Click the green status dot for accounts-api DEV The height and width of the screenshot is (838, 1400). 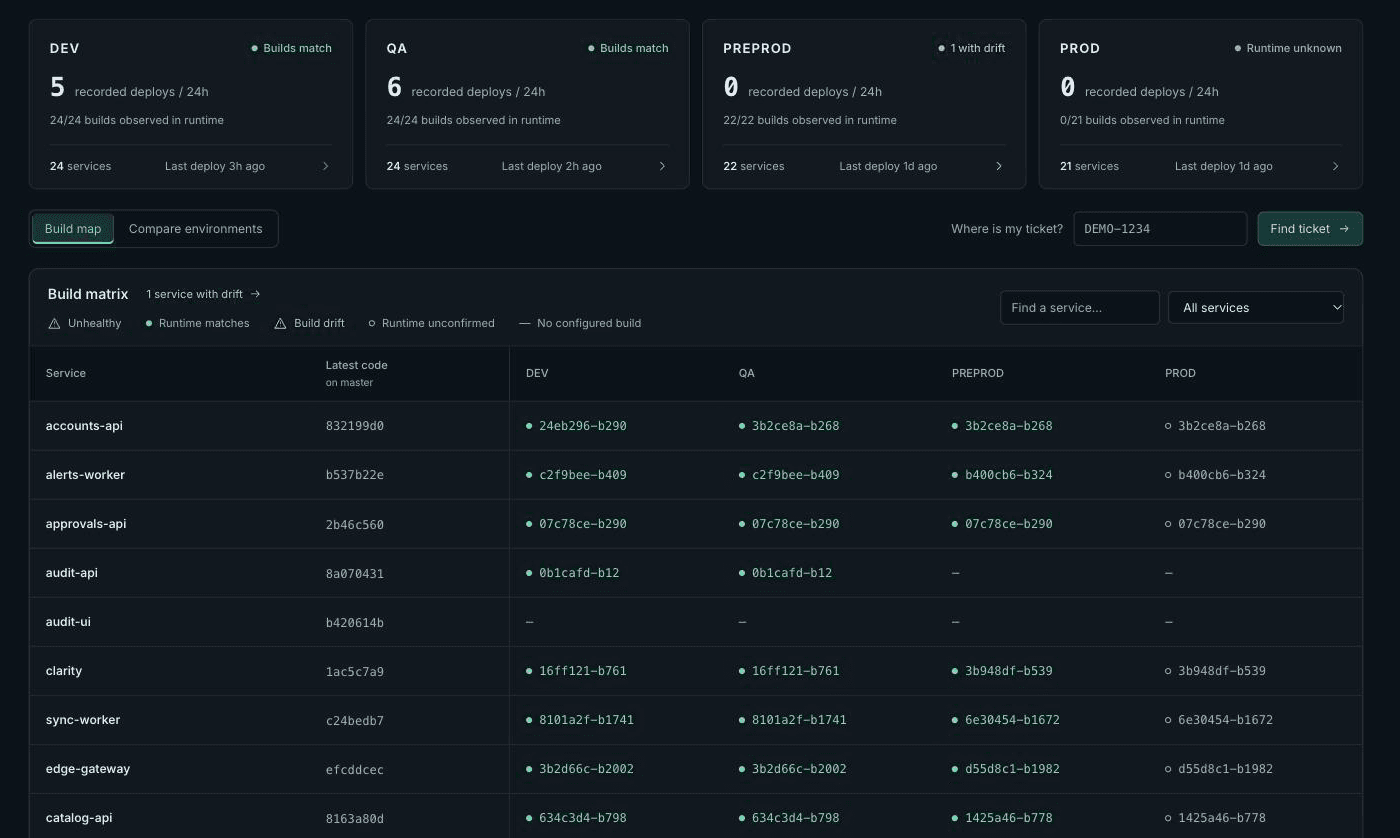(x=529, y=426)
